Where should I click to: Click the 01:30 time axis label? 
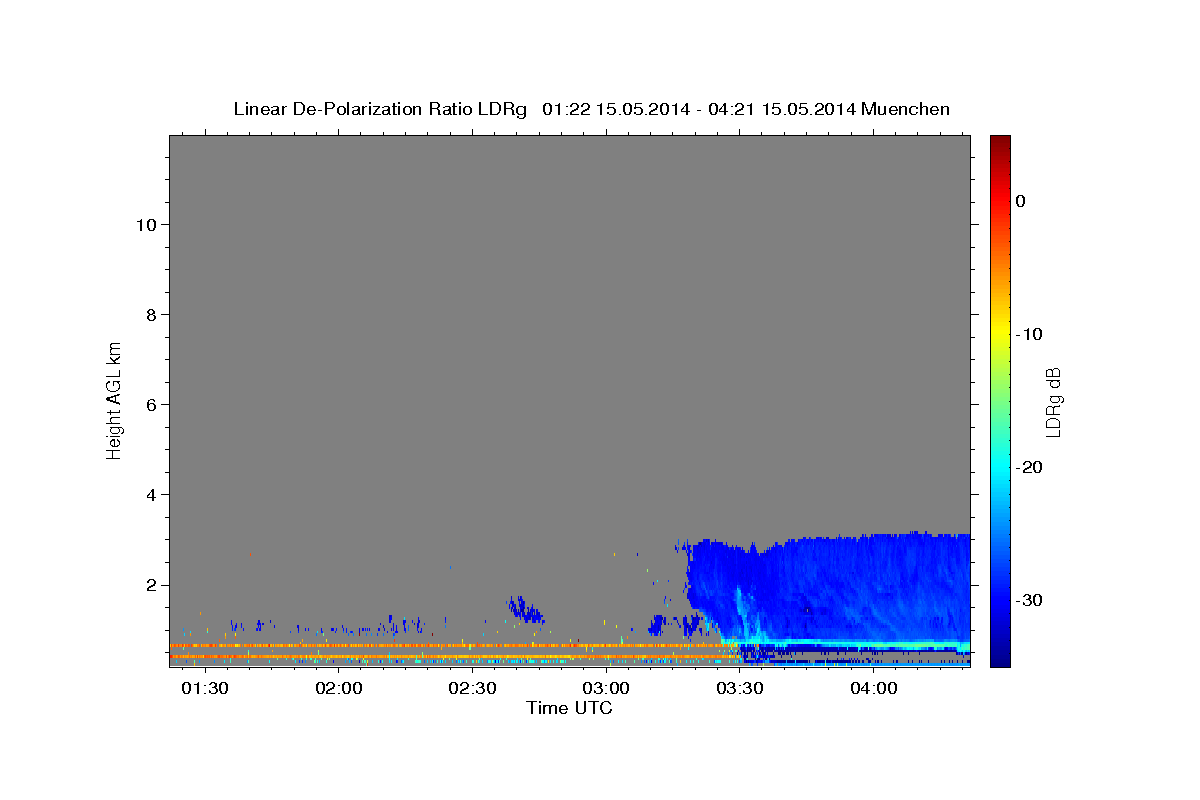[205, 689]
